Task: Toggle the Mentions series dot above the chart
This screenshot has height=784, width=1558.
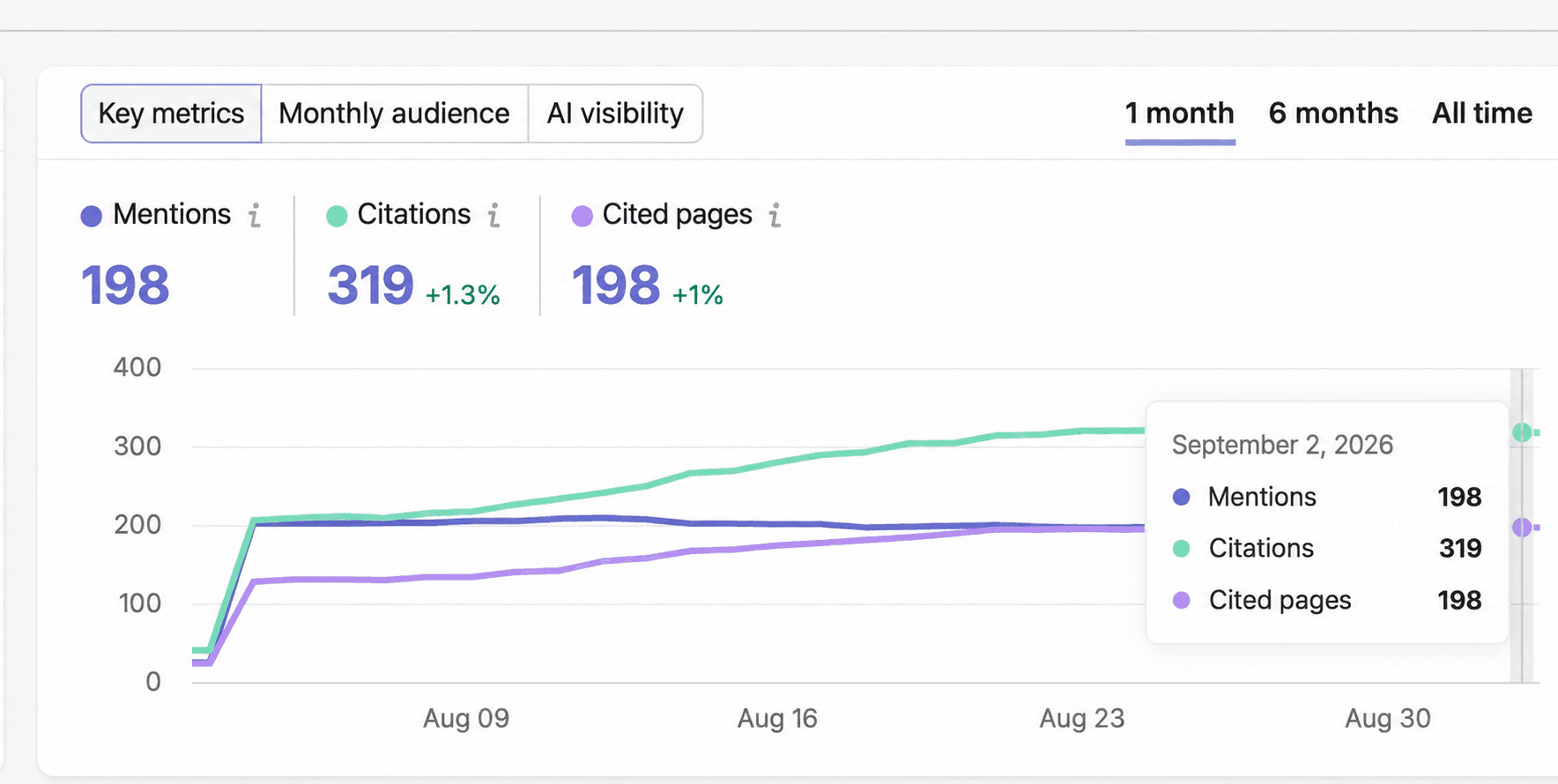Action: pyautogui.click(x=92, y=216)
